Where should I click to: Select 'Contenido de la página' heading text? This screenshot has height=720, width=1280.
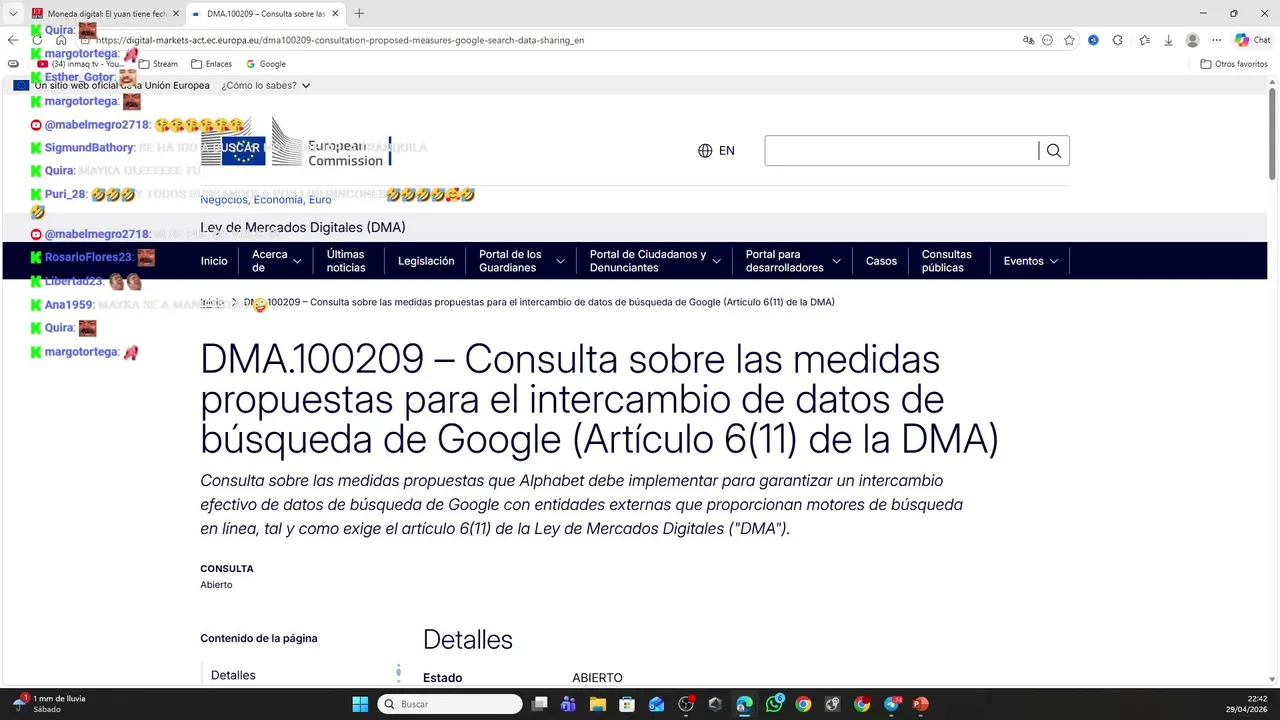point(259,638)
